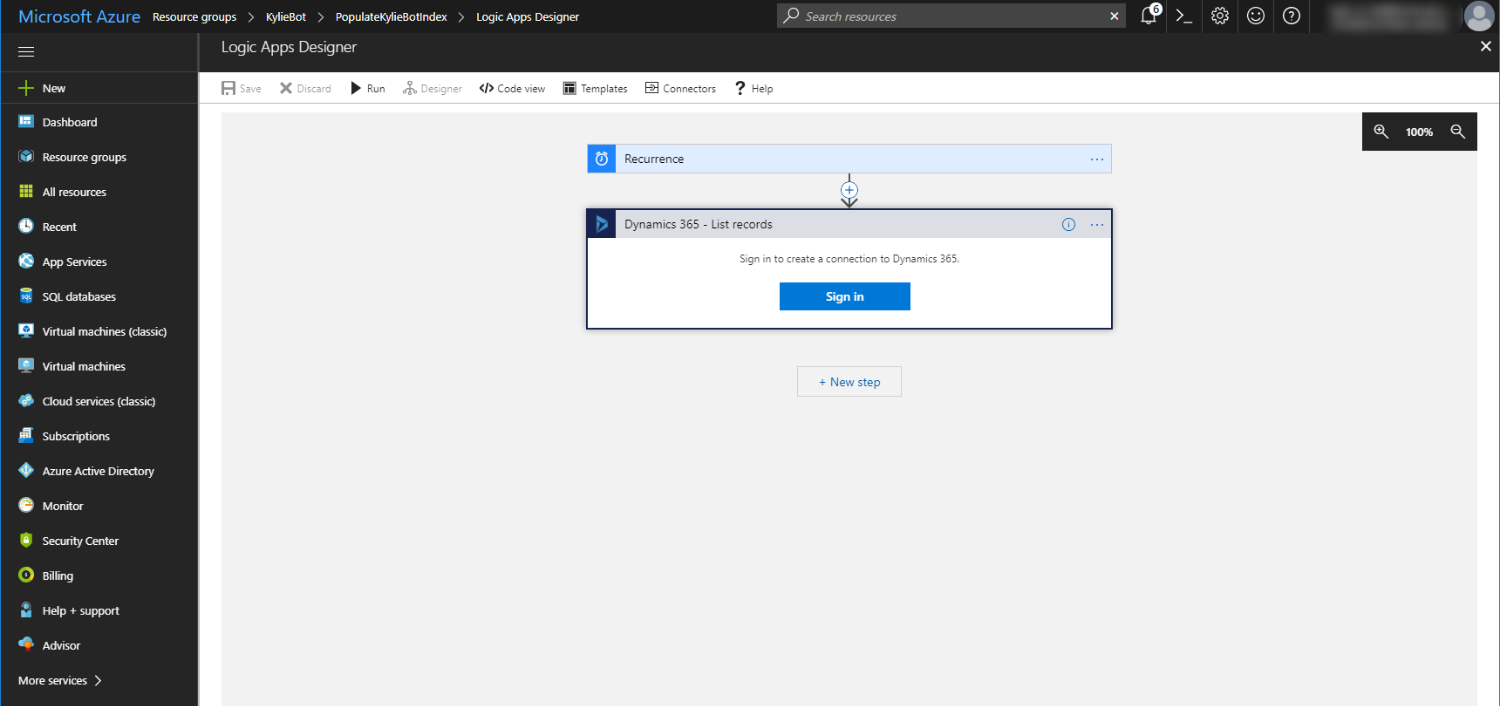Open Resource groups cube icon in sidebar

pos(26,157)
